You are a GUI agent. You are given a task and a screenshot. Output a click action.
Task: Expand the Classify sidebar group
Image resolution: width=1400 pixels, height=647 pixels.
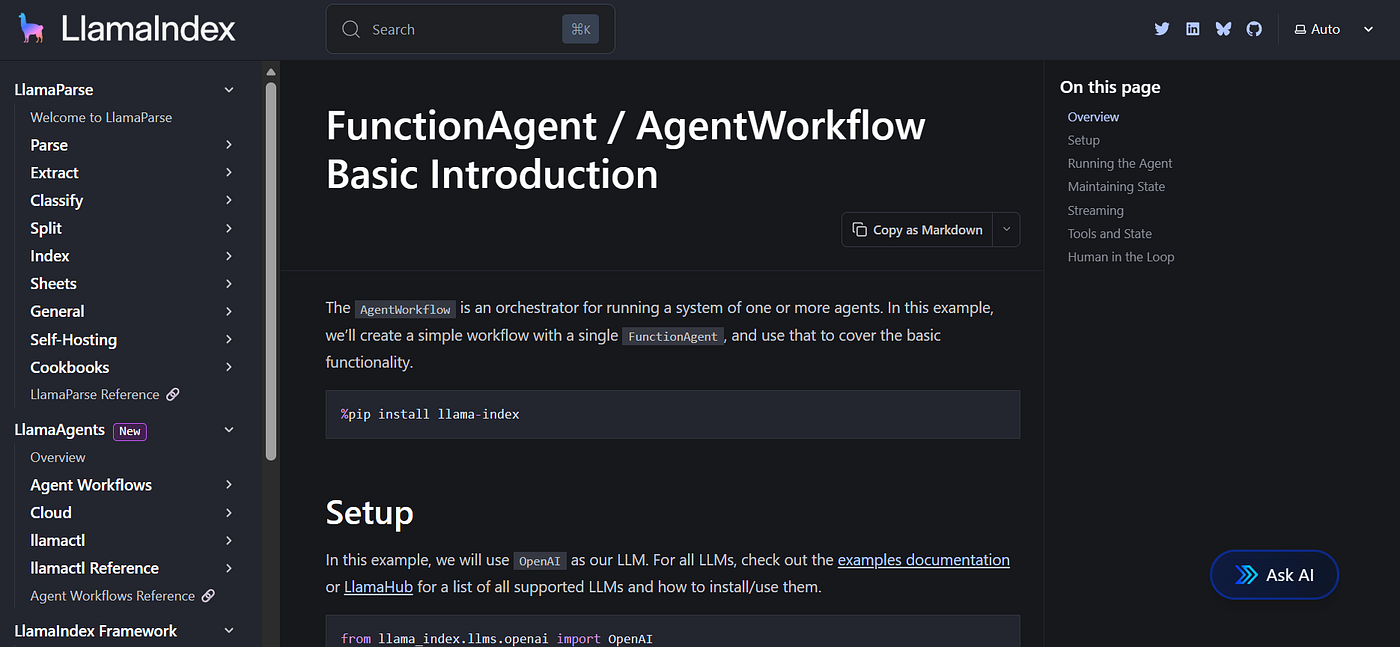point(229,200)
